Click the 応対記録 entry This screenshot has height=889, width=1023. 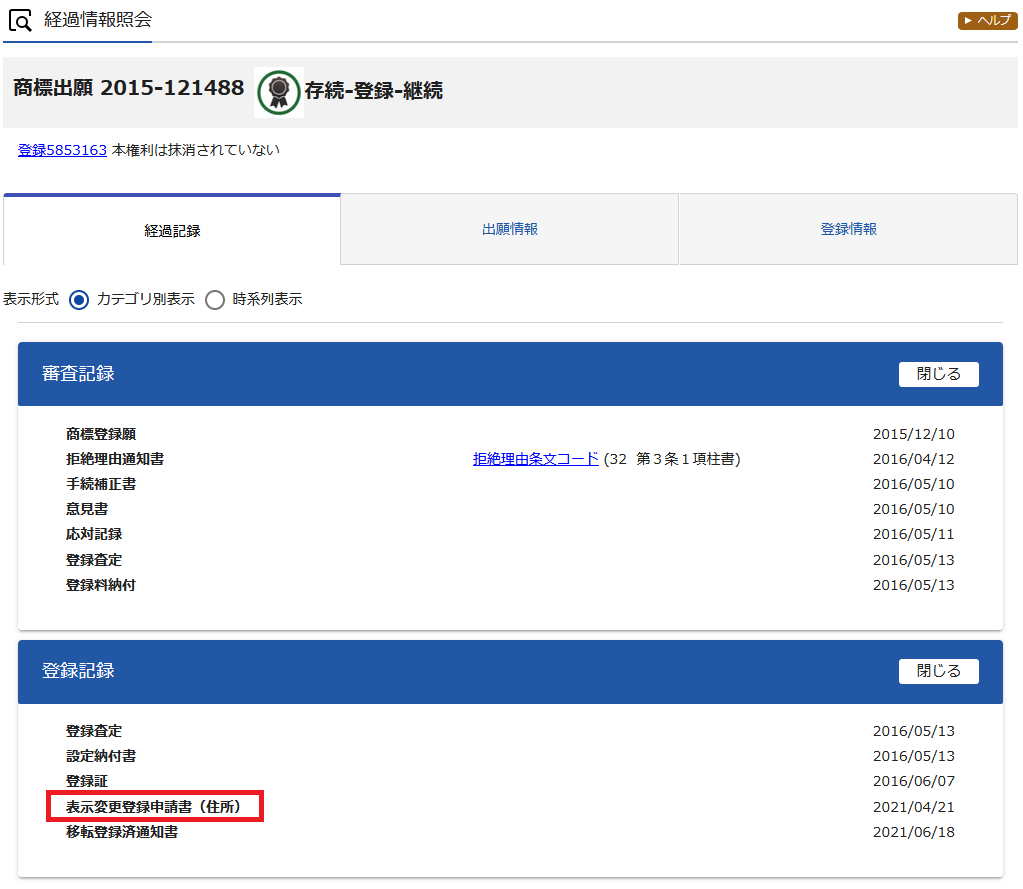pyautogui.click(x=94, y=534)
